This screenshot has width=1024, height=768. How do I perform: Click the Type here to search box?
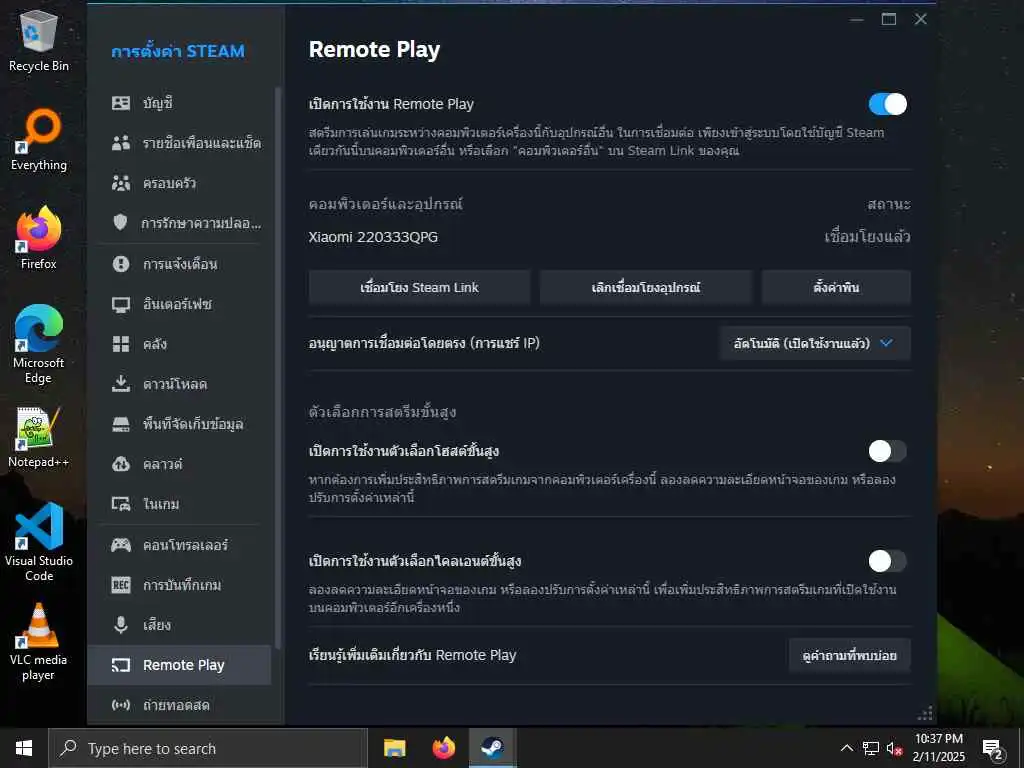208,748
